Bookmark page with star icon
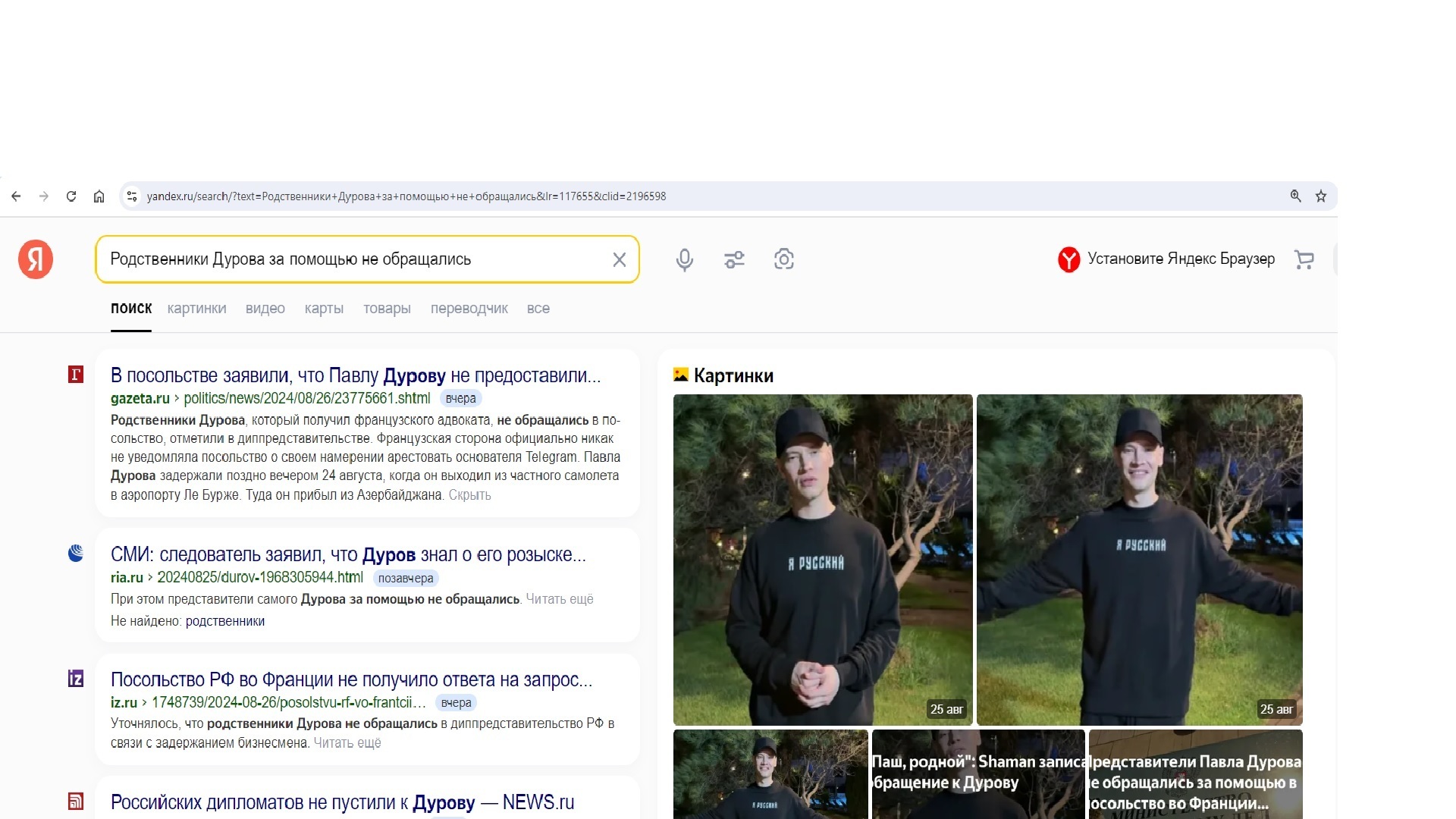 (1321, 196)
